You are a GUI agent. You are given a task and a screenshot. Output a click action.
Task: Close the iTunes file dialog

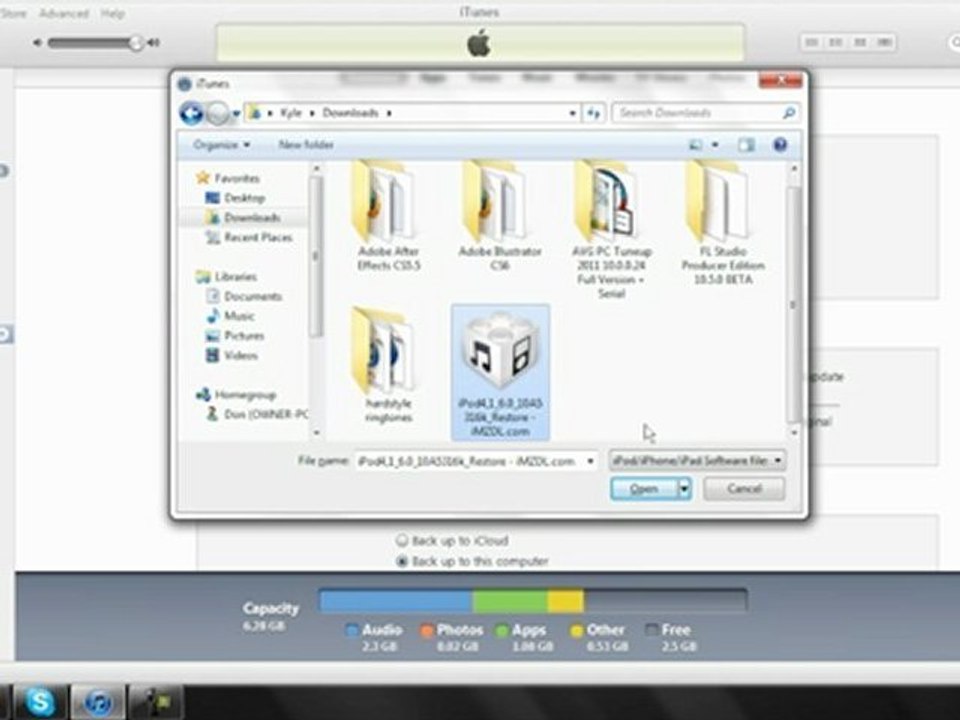[781, 80]
